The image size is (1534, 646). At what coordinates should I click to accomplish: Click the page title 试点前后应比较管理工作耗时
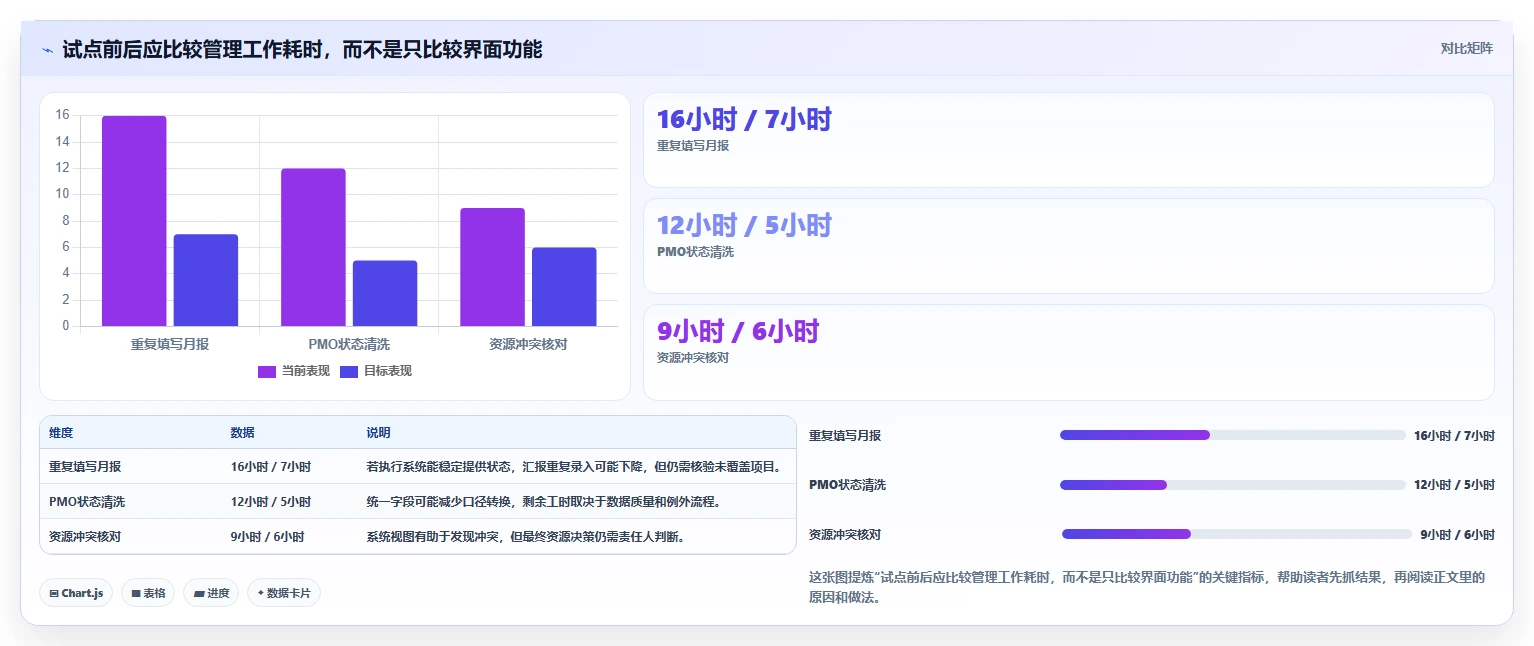click(302, 49)
